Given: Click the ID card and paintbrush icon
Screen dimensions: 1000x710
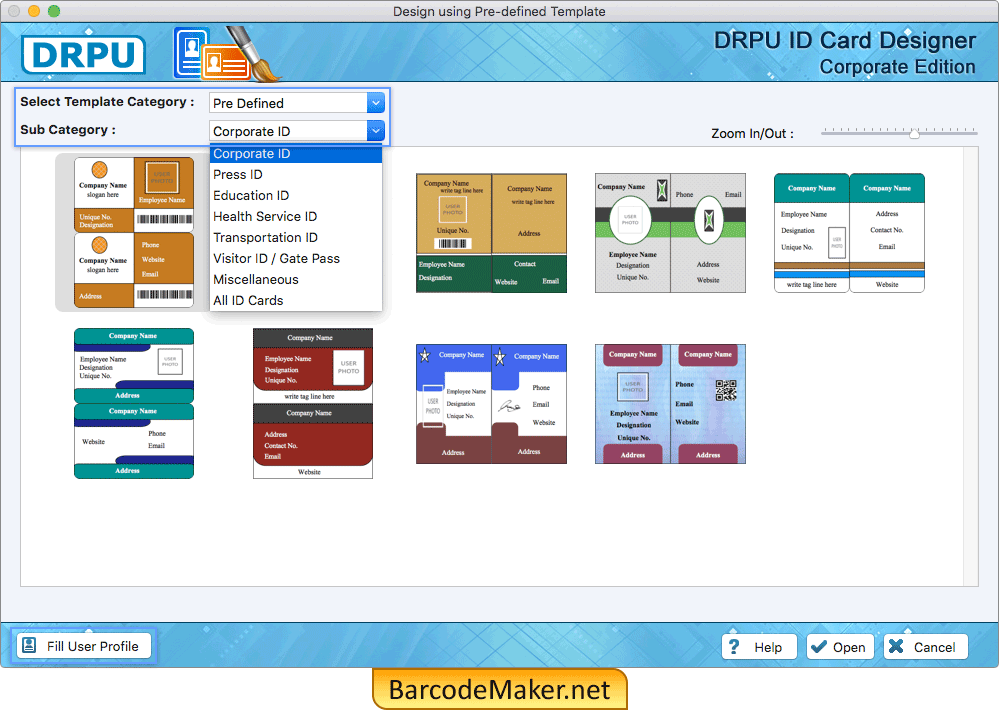Looking at the screenshot, I should [x=228, y=55].
